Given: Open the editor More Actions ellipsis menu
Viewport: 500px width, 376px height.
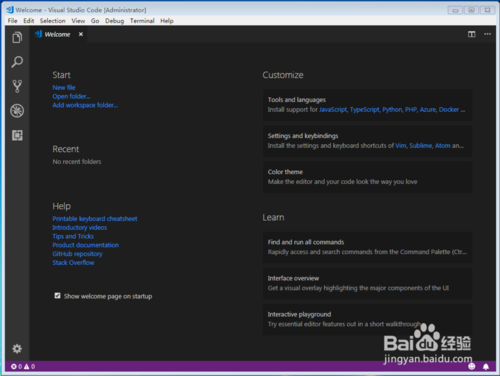Looking at the screenshot, I should point(487,34).
